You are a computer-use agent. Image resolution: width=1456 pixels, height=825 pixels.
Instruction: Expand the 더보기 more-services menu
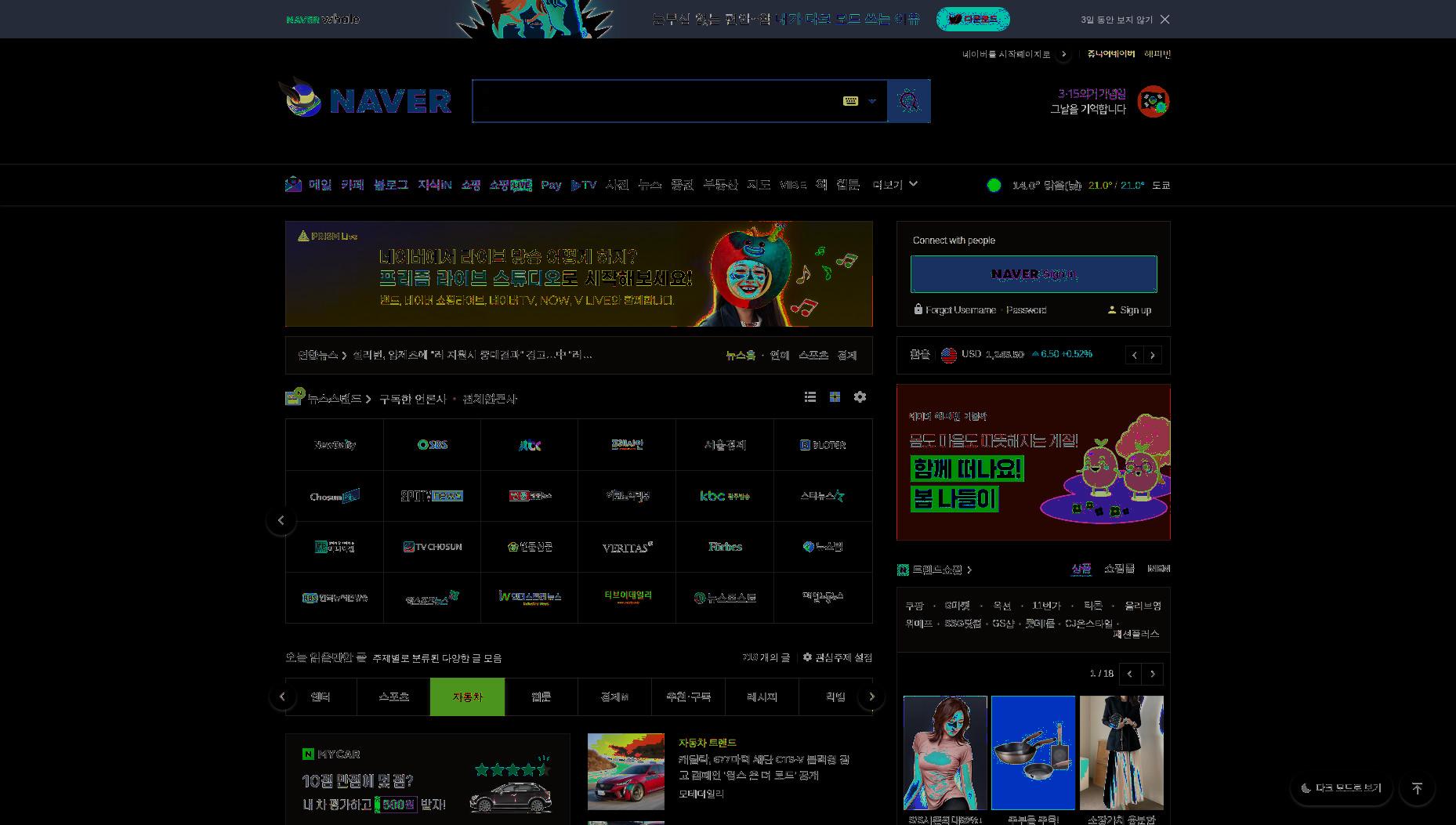tap(895, 185)
